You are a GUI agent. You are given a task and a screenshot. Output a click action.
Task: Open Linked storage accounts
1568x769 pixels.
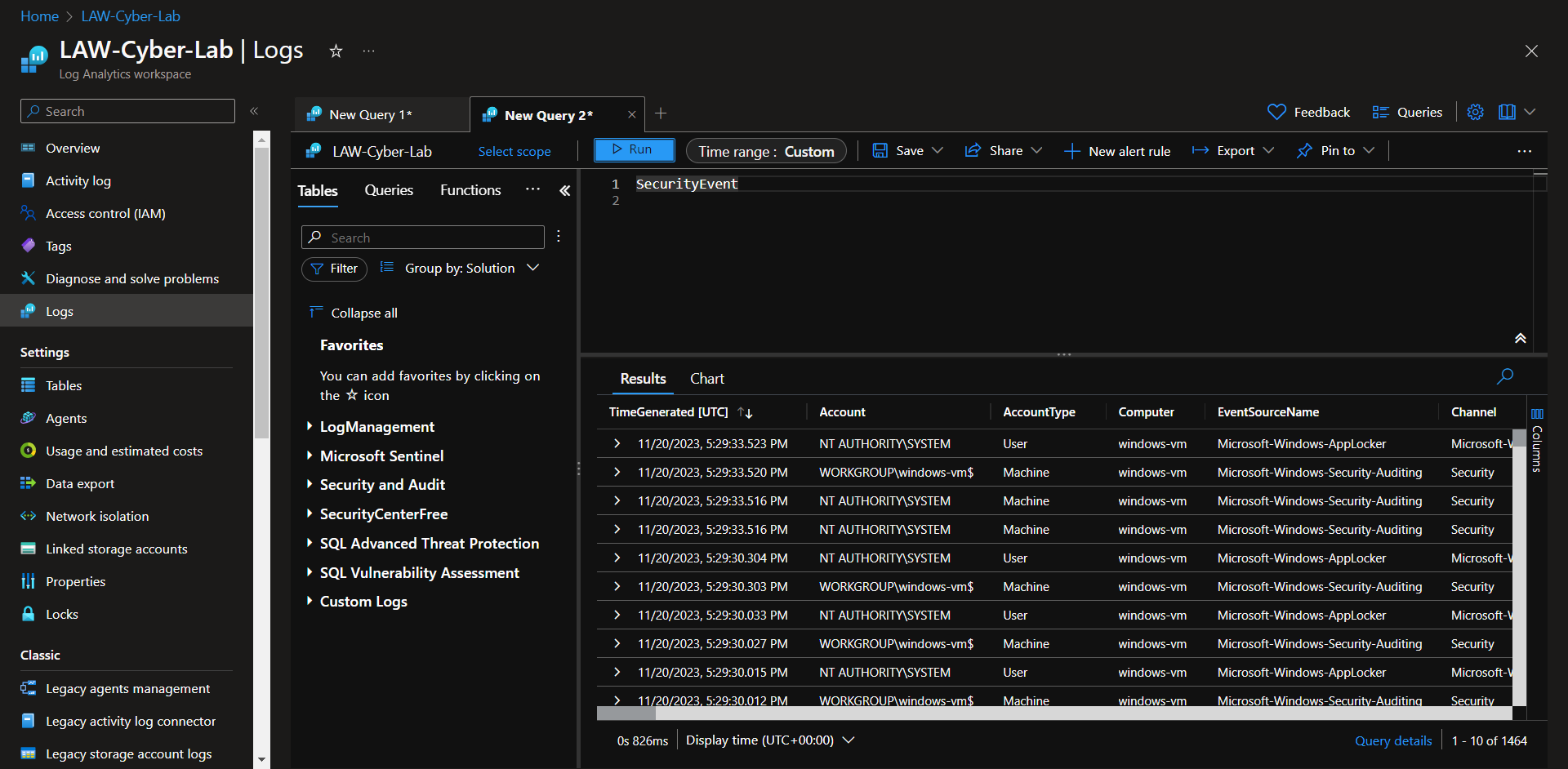point(117,549)
